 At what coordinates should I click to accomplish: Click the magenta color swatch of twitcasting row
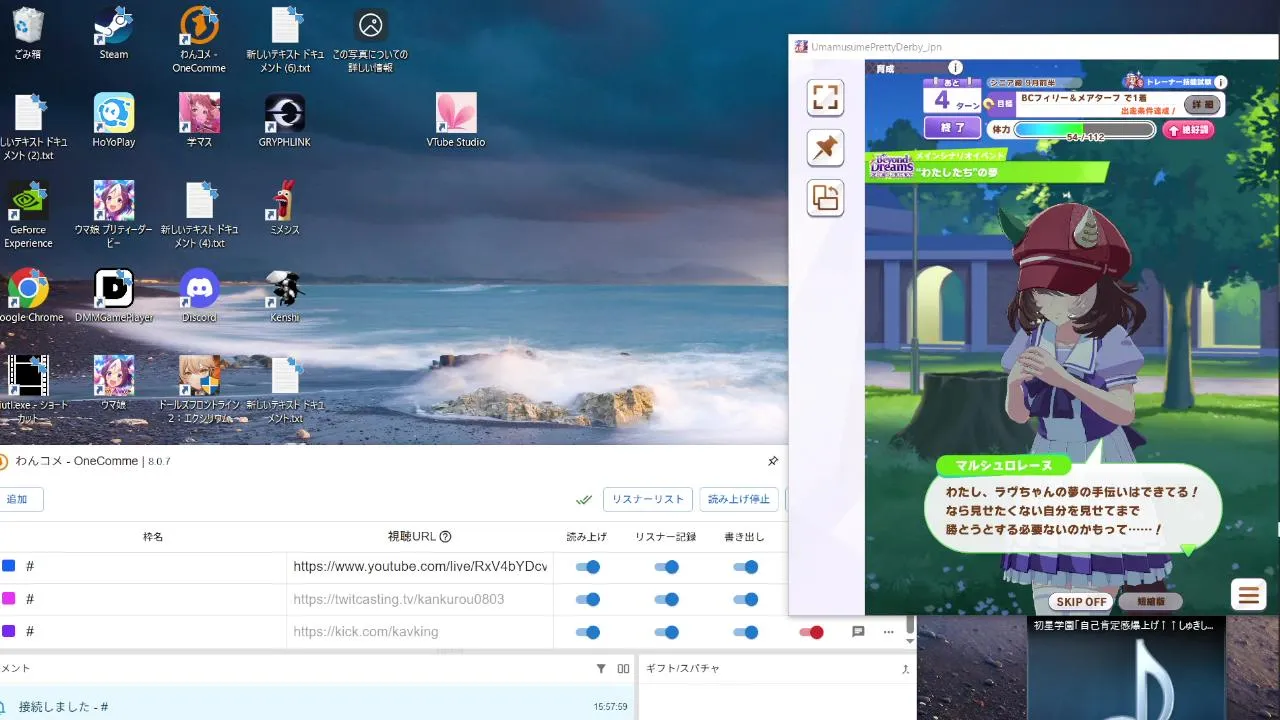point(9,599)
